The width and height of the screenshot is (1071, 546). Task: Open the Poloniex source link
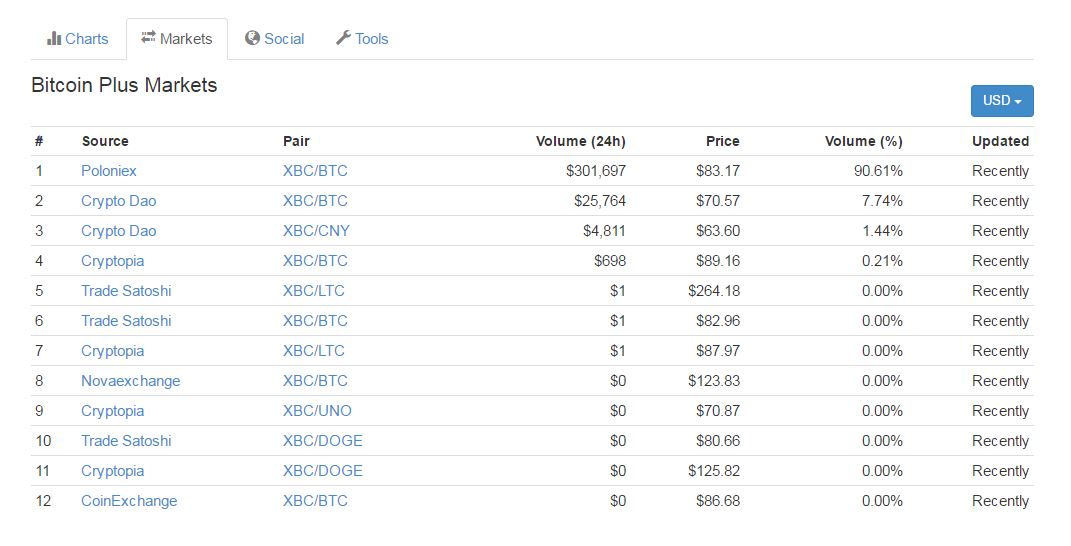pyautogui.click(x=109, y=171)
